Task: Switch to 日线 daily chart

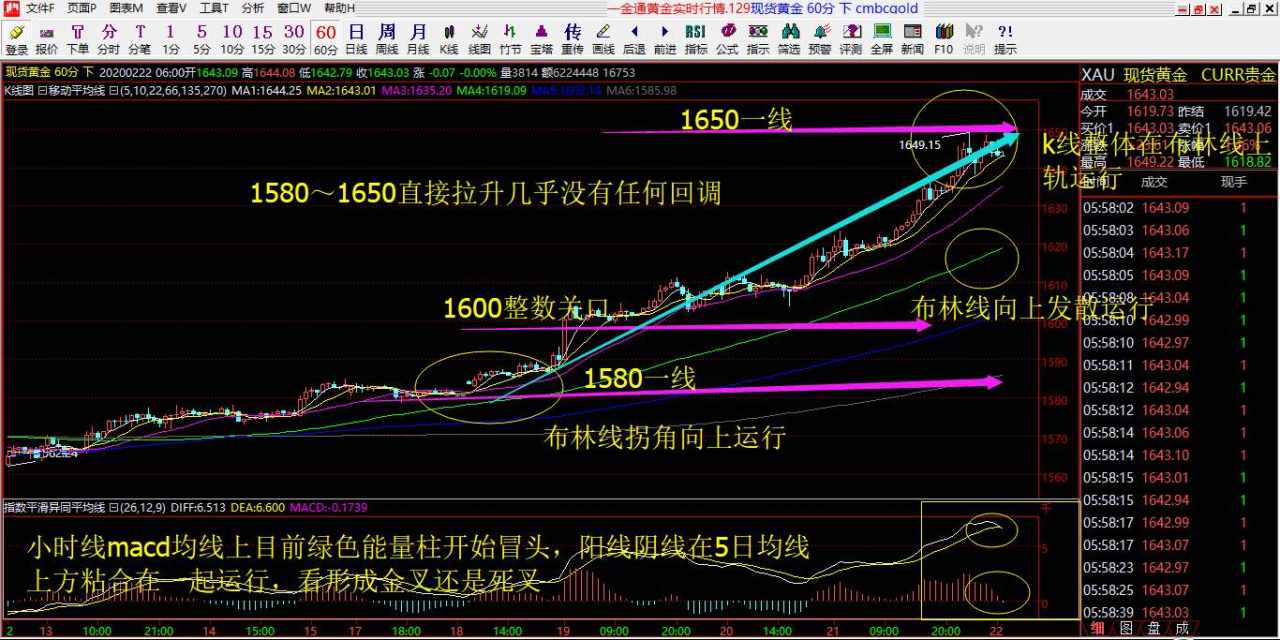Action: pyautogui.click(x=356, y=39)
